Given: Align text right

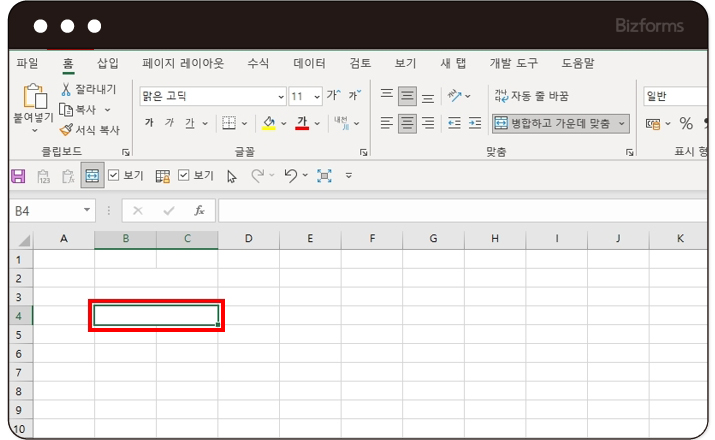Looking at the screenshot, I should tap(428, 123).
